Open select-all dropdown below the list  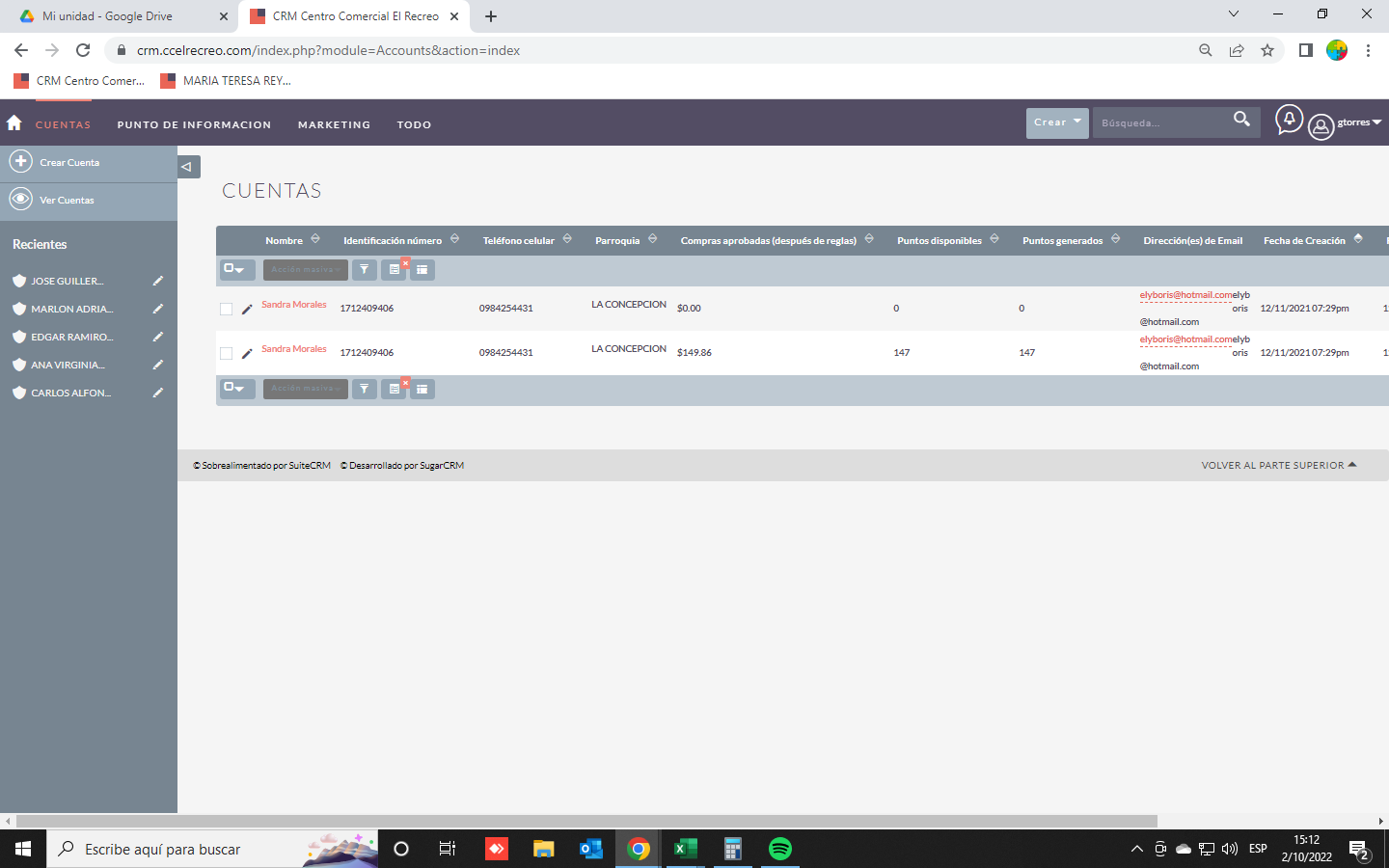point(237,389)
